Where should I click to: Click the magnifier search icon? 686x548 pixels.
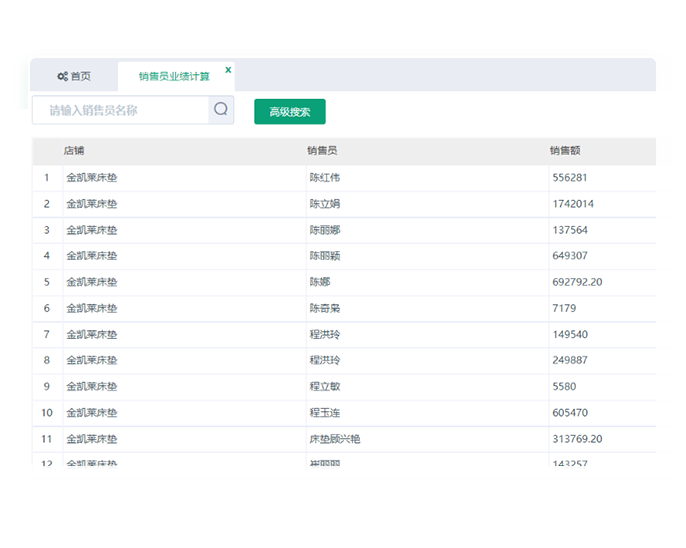click(x=221, y=110)
